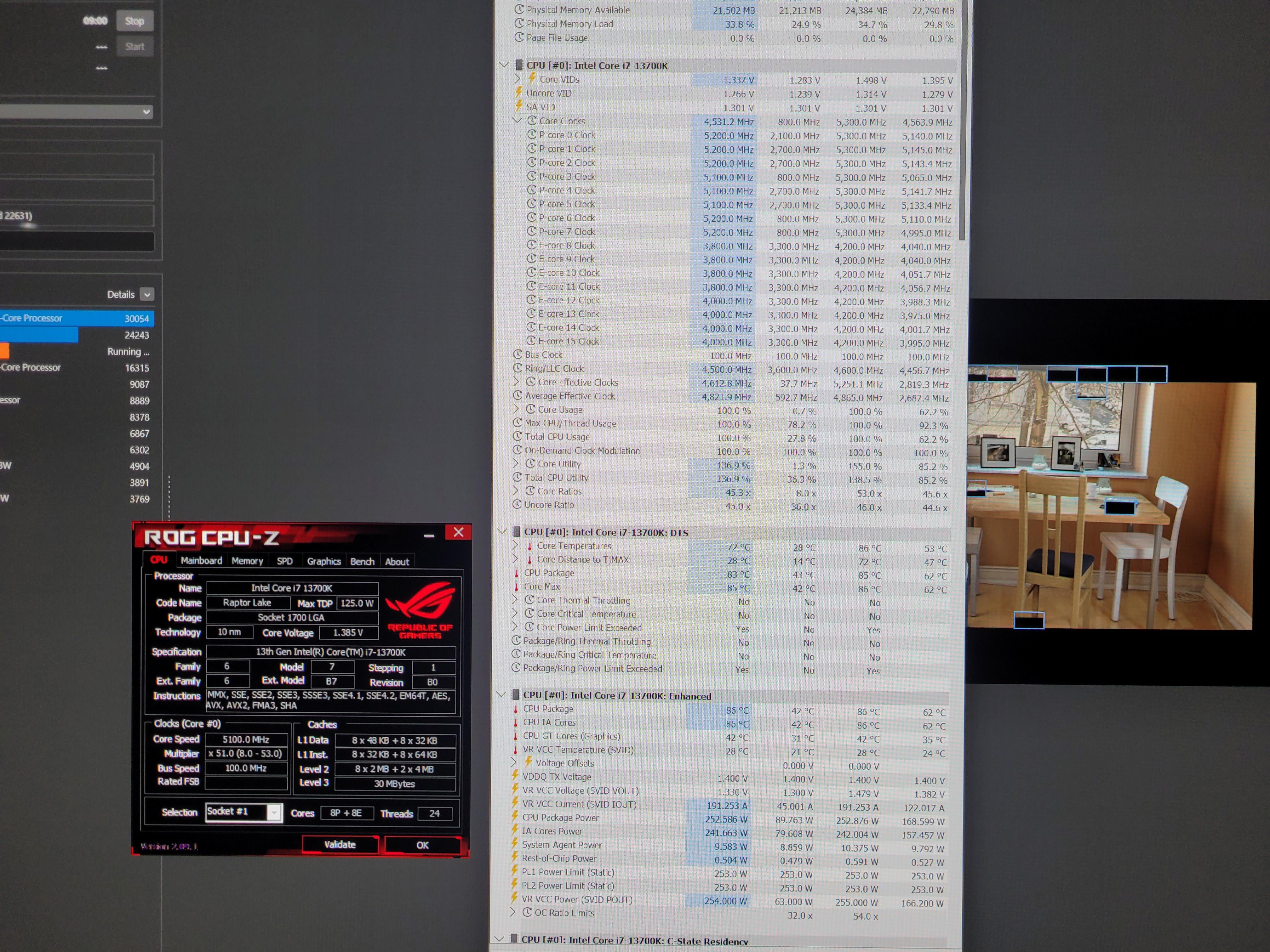Click the Max CPU/Thread Usage icon
The height and width of the screenshot is (952, 1270).
click(517, 423)
